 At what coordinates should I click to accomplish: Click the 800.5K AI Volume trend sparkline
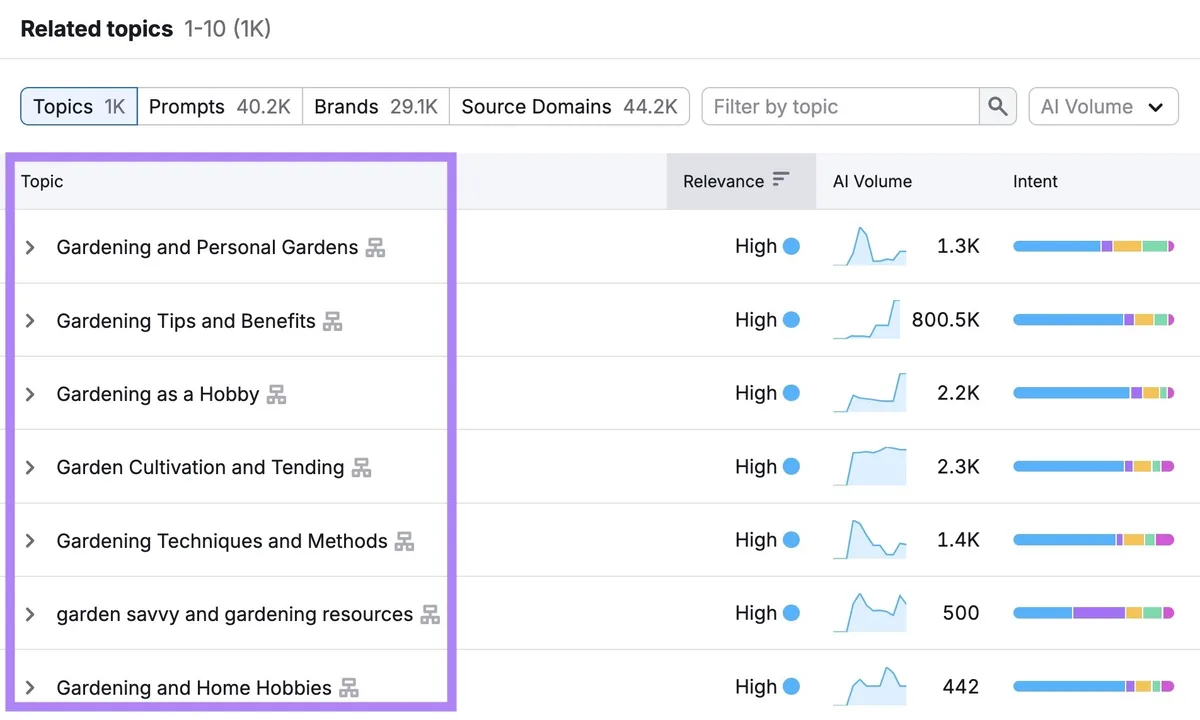(x=867, y=320)
